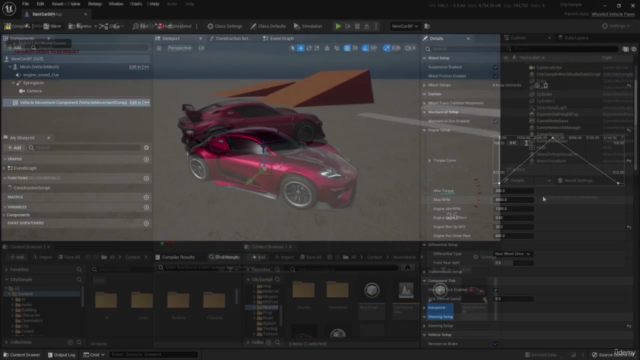Open the Differential Type Rear Wheel Drive dropdown
Viewport: 640px width, 360px height.
tap(513, 254)
